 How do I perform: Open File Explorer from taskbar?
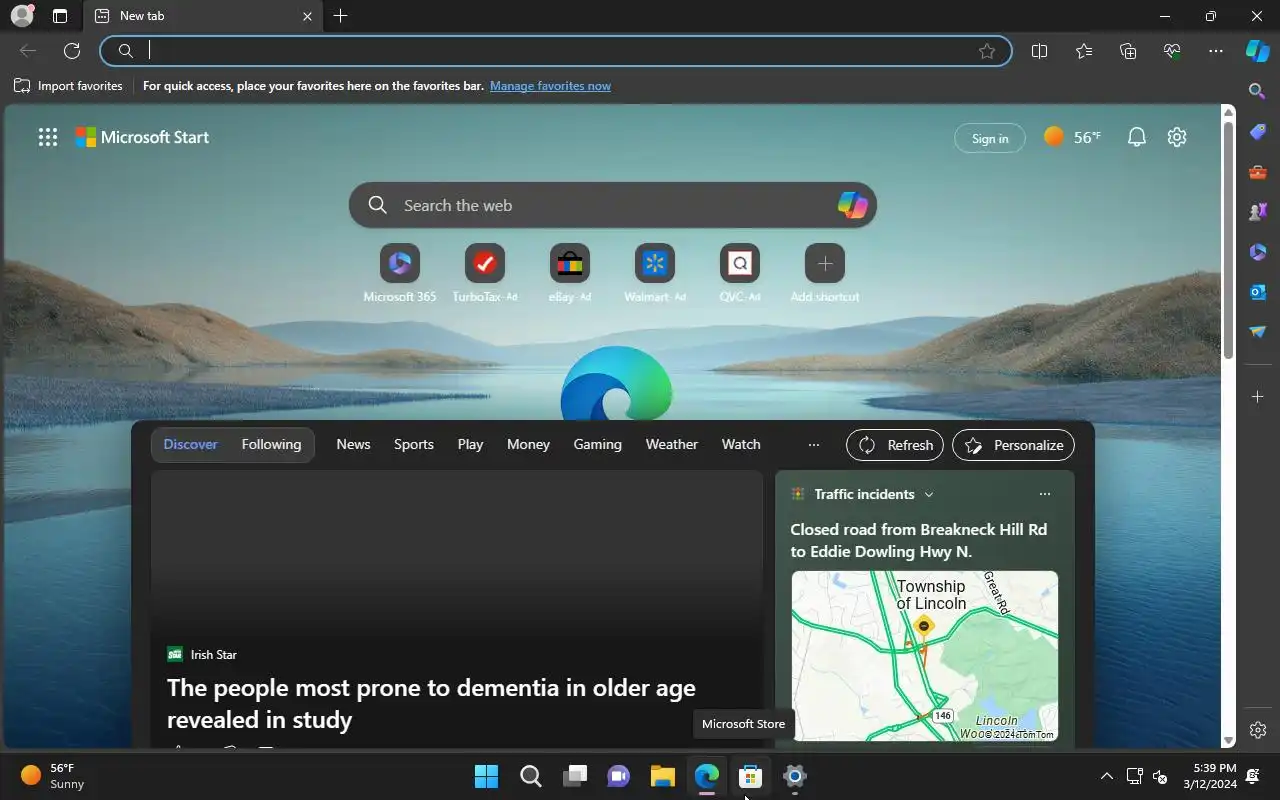pyautogui.click(x=662, y=776)
